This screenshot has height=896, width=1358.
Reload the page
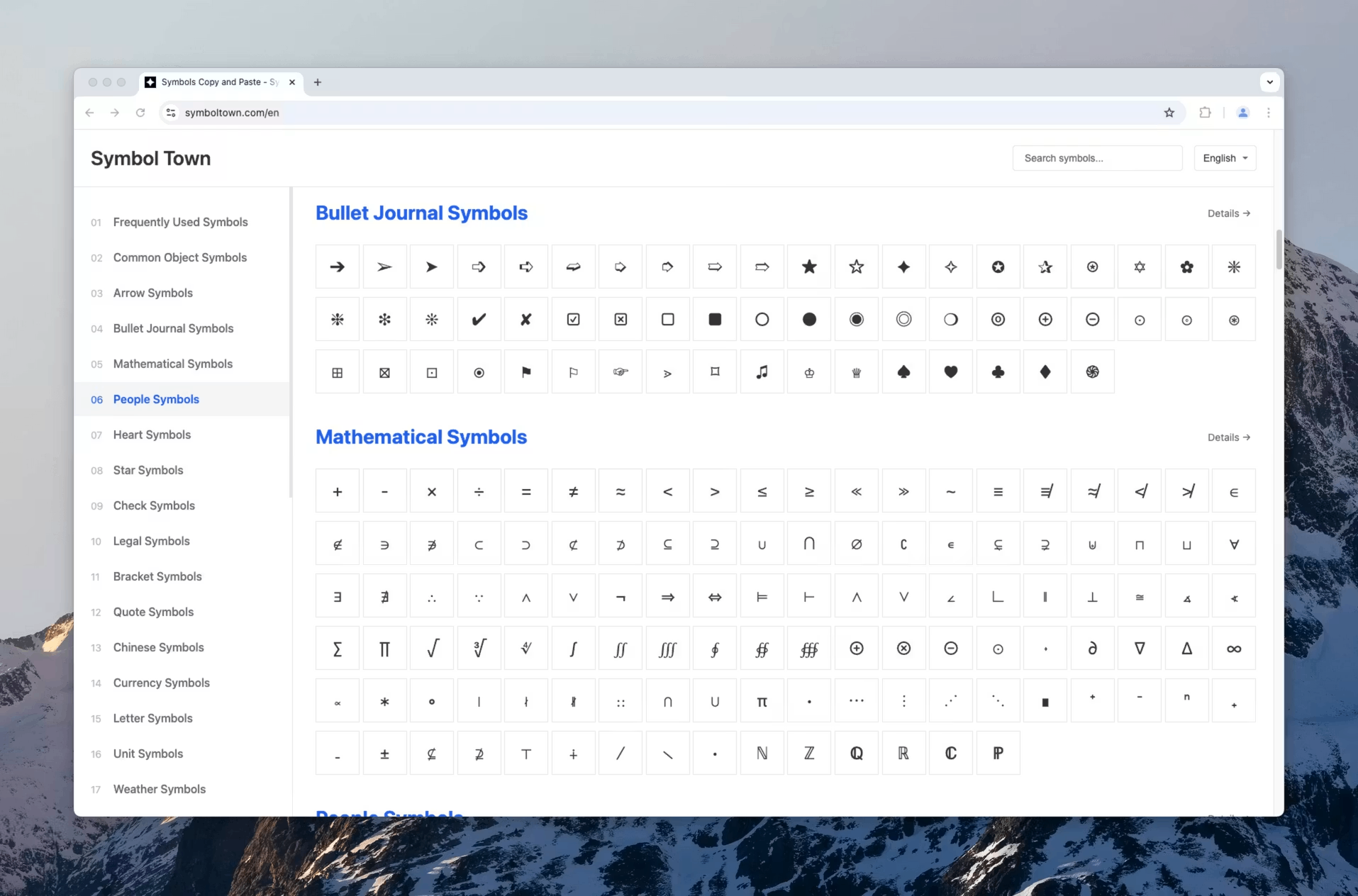pyautogui.click(x=140, y=113)
